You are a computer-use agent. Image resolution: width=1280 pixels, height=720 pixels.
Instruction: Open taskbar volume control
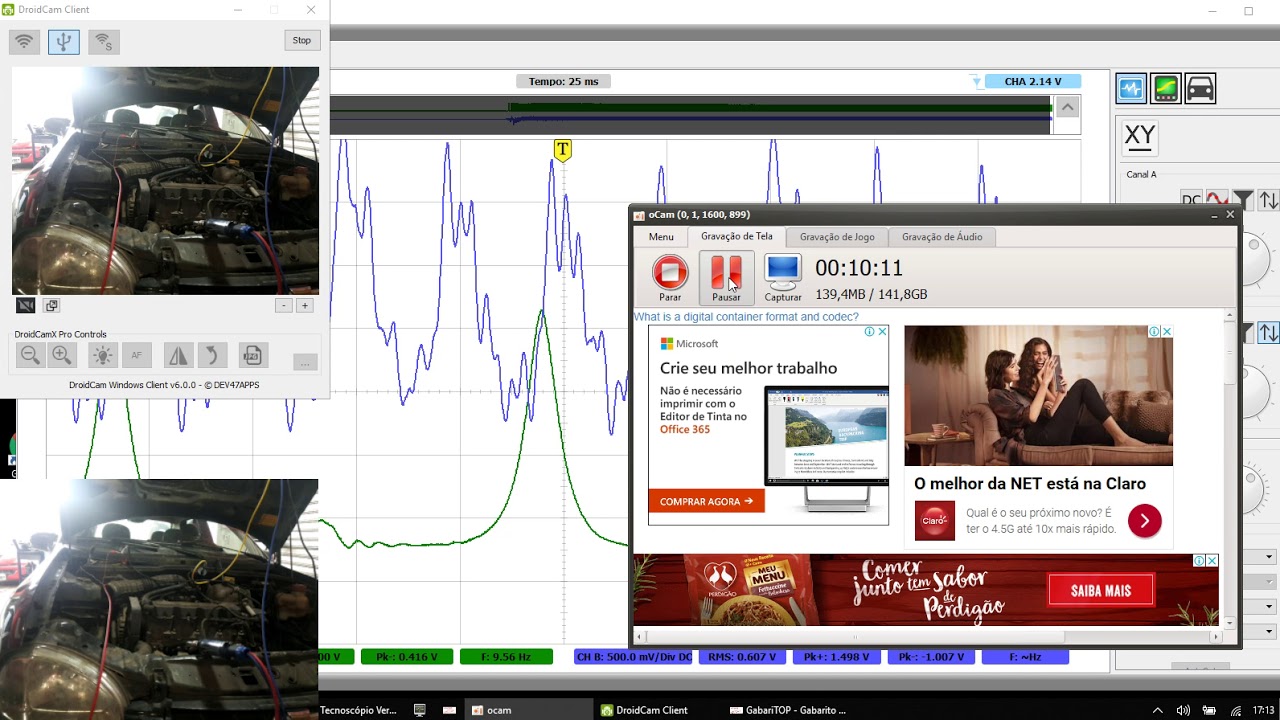click(x=1184, y=710)
